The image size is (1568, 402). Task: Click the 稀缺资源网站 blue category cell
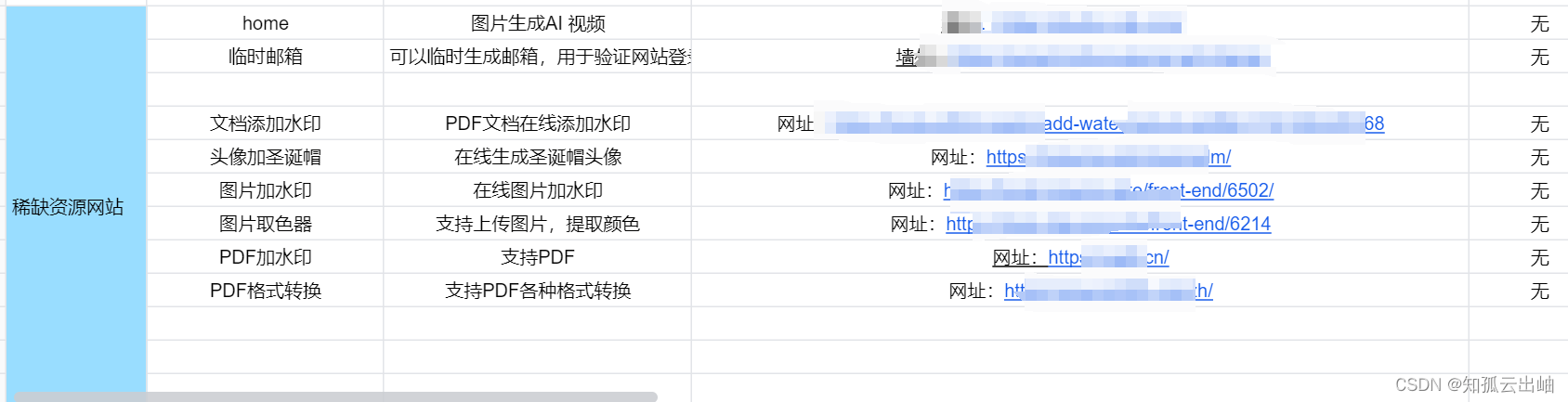pyautogui.click(x=76, y=206)
